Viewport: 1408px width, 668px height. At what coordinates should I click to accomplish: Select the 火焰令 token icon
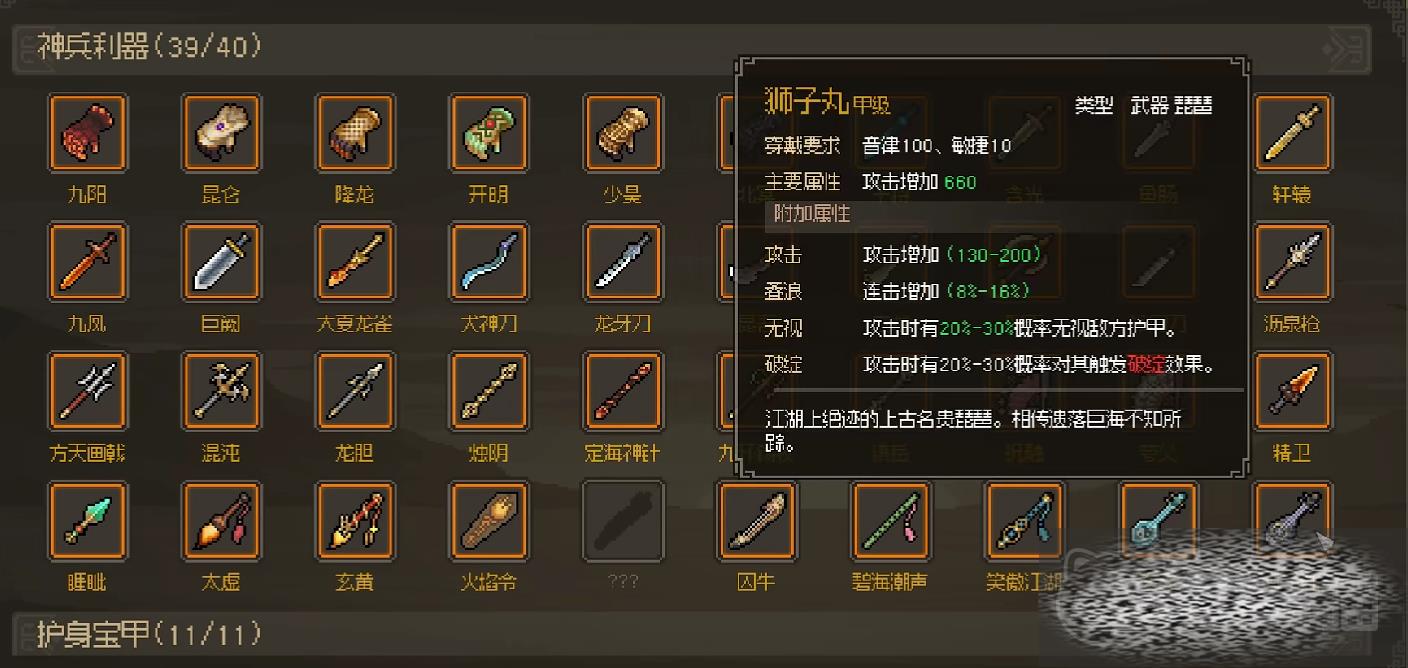point(489,520)
